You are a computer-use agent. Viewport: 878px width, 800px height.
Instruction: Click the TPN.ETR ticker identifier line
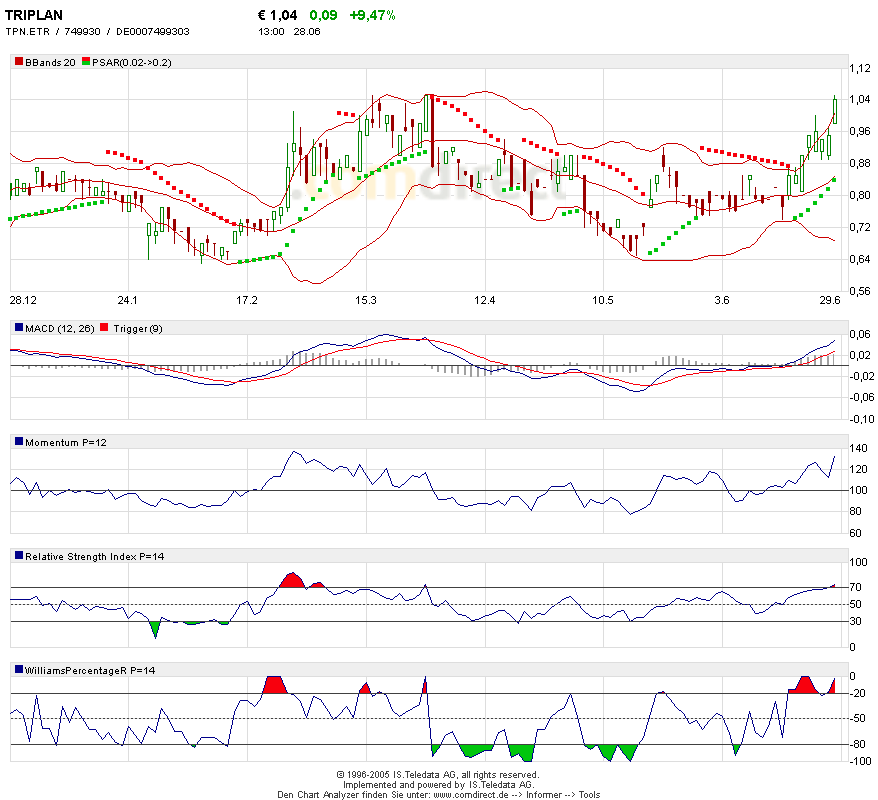click(97, 32)
